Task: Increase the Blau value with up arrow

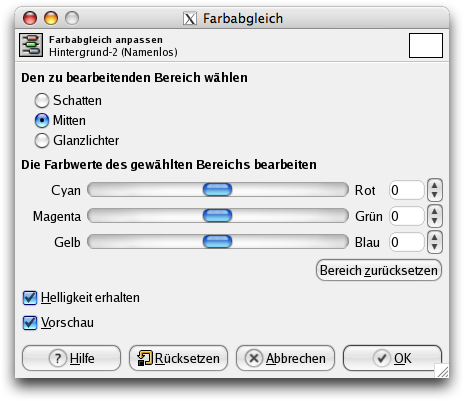Action: click(435, 237)
